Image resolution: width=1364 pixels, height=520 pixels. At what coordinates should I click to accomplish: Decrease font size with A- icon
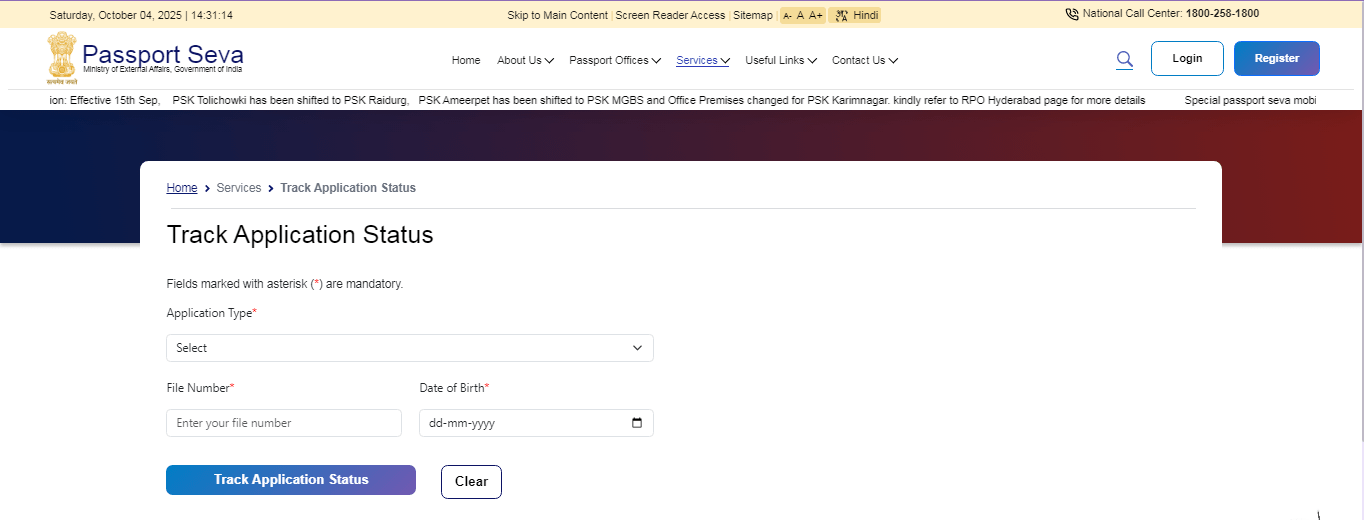[x=787, y=16]
